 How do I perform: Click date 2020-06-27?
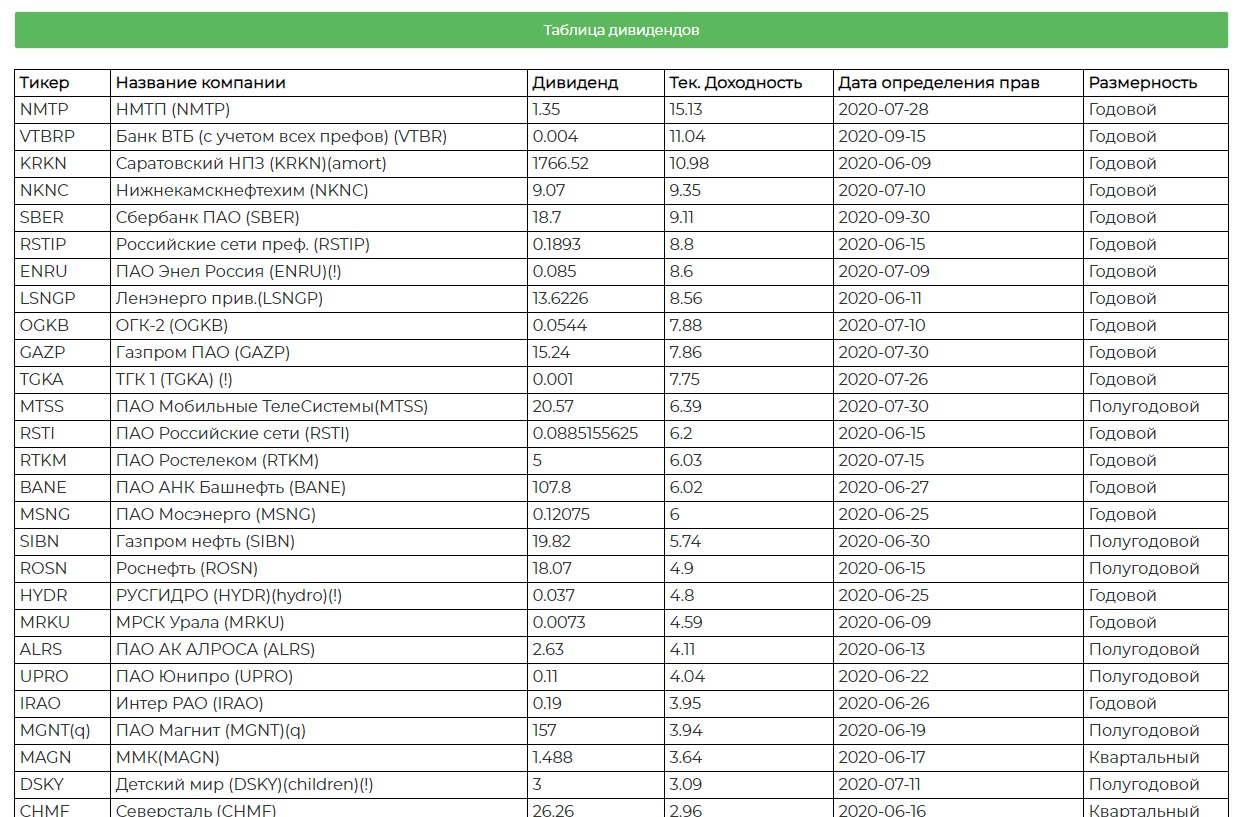click(x=883, y=488)
